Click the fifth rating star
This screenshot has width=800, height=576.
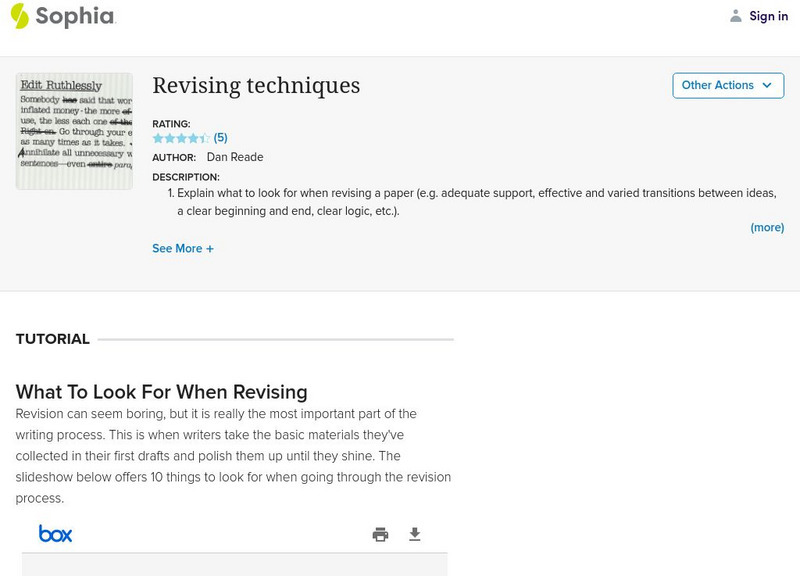(205, 138)
